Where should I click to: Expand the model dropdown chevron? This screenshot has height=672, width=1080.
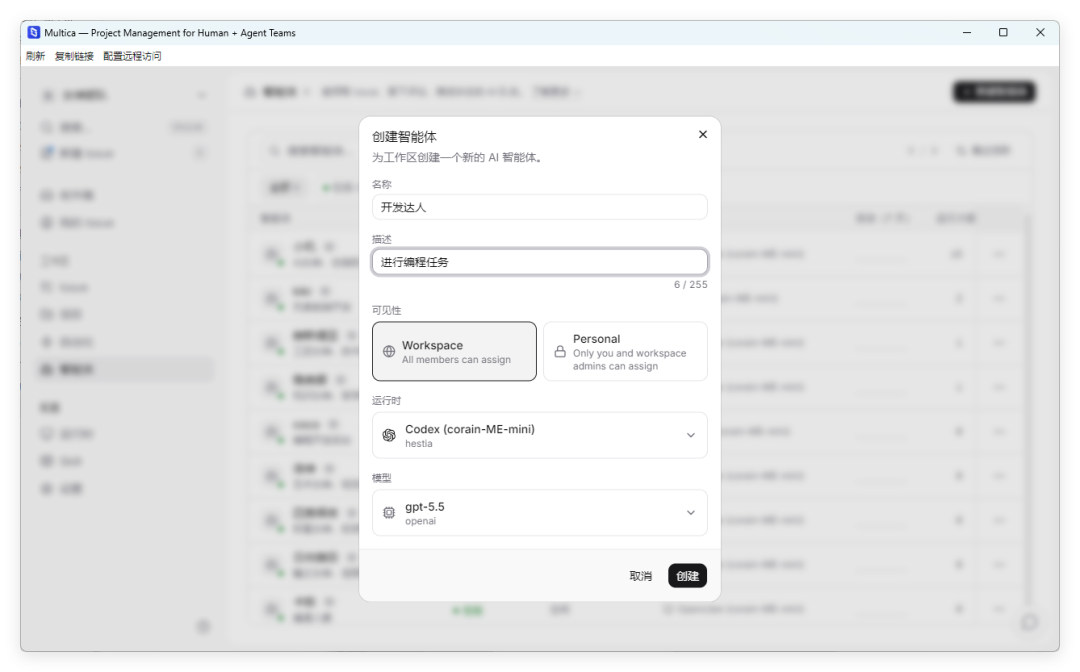pos(690,513)
